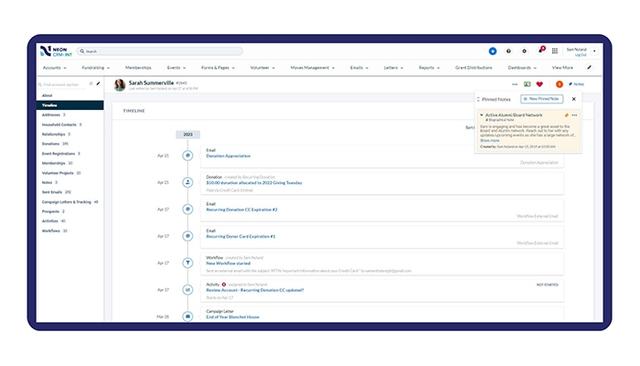Open the Review Account activity link
This screenshot has height=366, width=640.
(x=255, y=290)
